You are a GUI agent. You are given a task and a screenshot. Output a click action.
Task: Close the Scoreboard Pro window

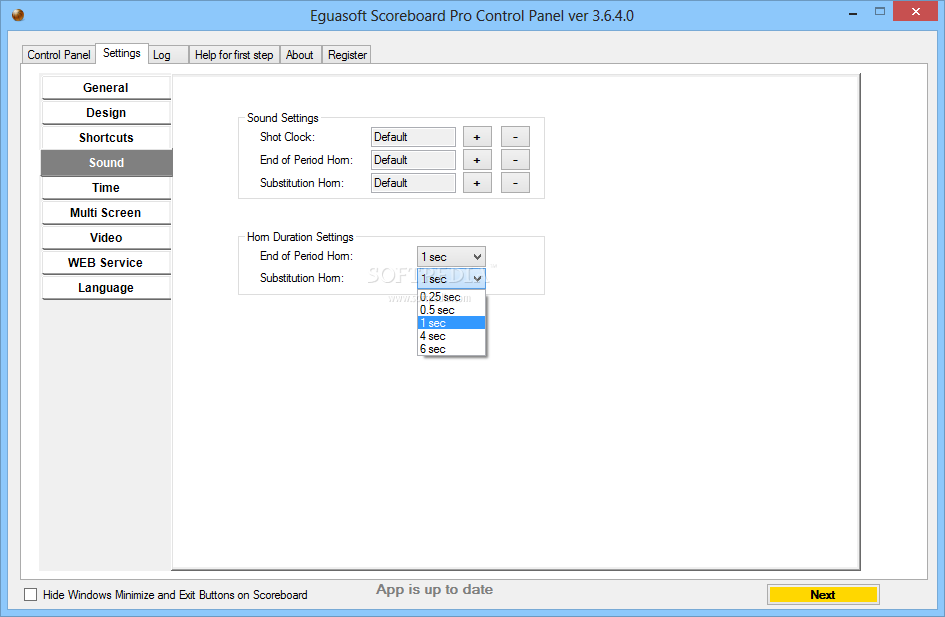tap(915, 11)
